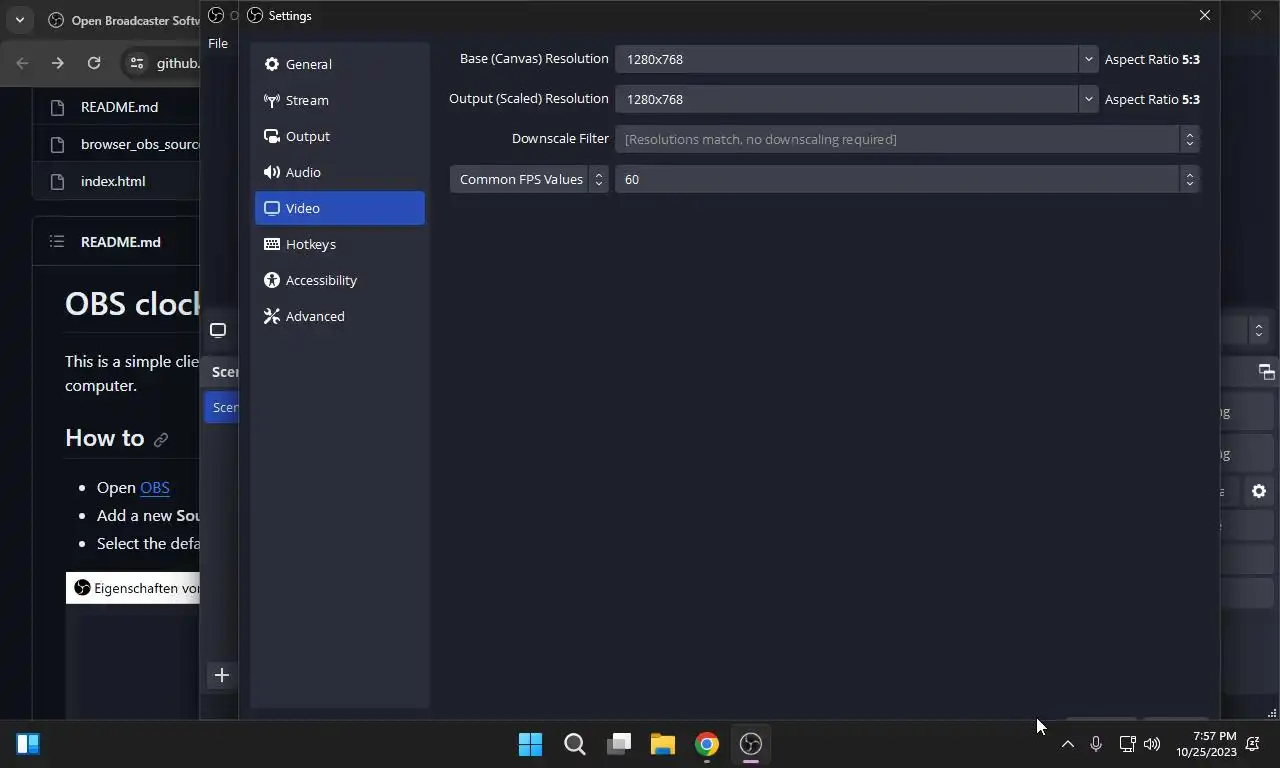Open the File menu in OBS
The height and width of the screenshot is (768, 1280).
pyautogui.click(x=218, y=43)
